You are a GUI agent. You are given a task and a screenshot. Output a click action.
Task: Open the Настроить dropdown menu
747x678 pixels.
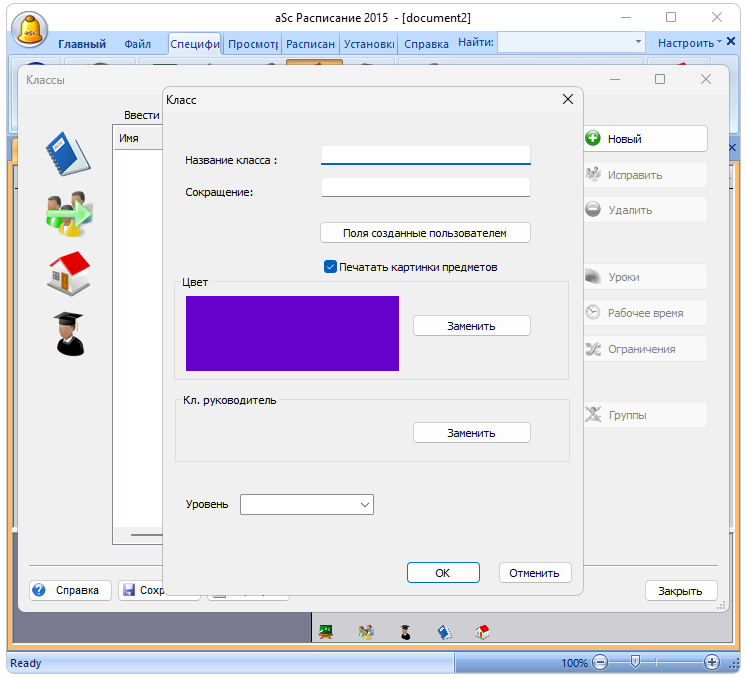[x=691, y=43]
